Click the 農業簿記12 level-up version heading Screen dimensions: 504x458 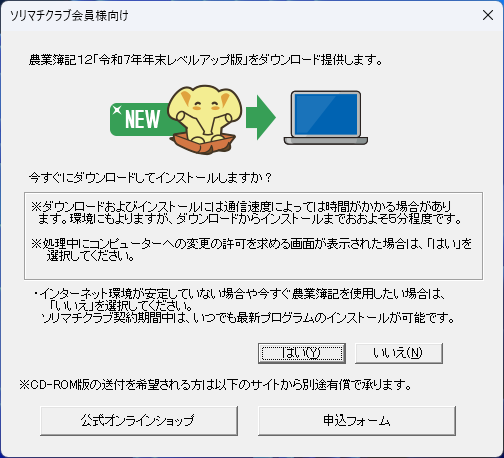point(205,60)
